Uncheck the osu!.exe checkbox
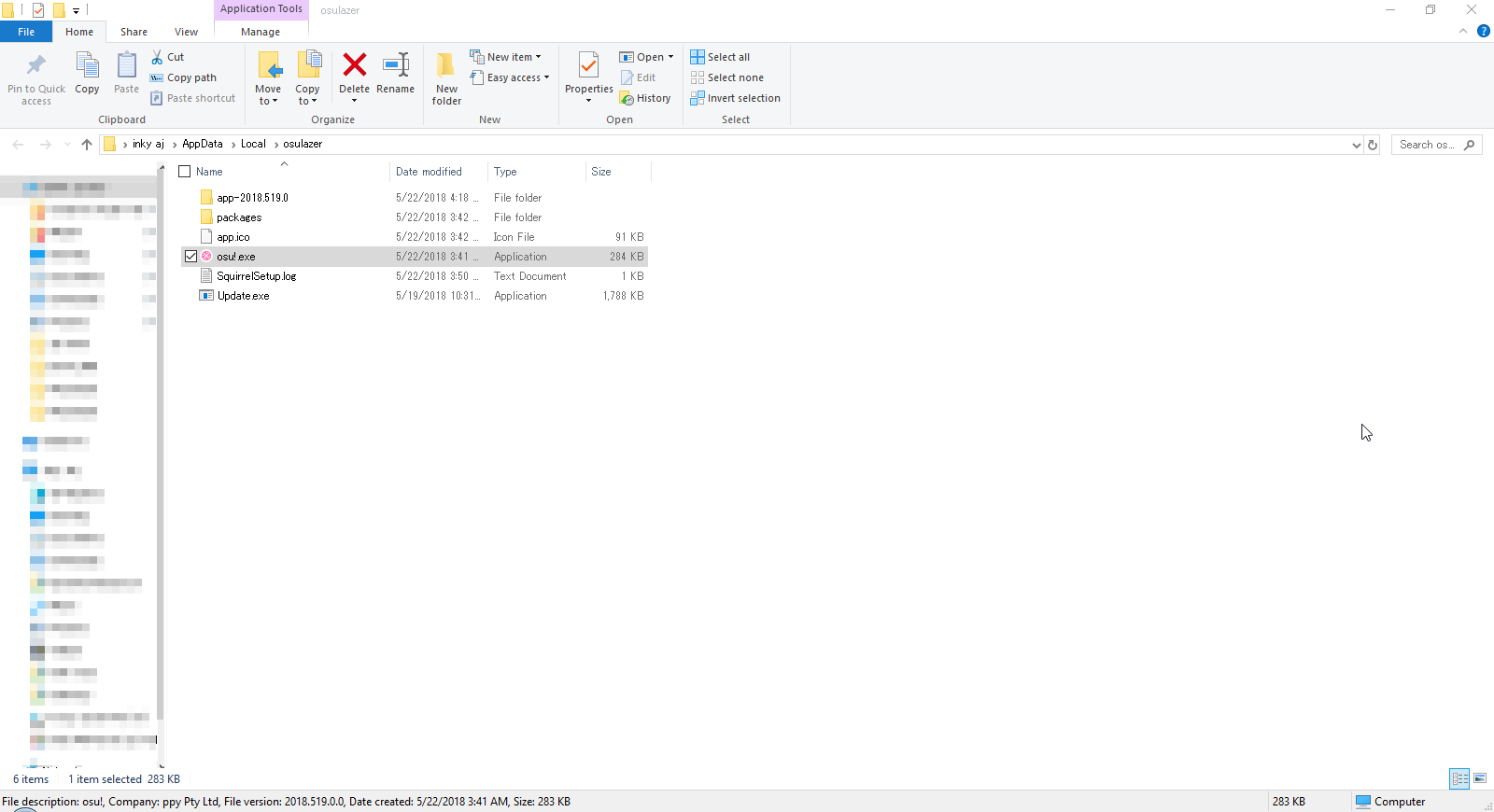Image resolution: width=1494 pixels, height=812 pixels. (x=191, y=257)
